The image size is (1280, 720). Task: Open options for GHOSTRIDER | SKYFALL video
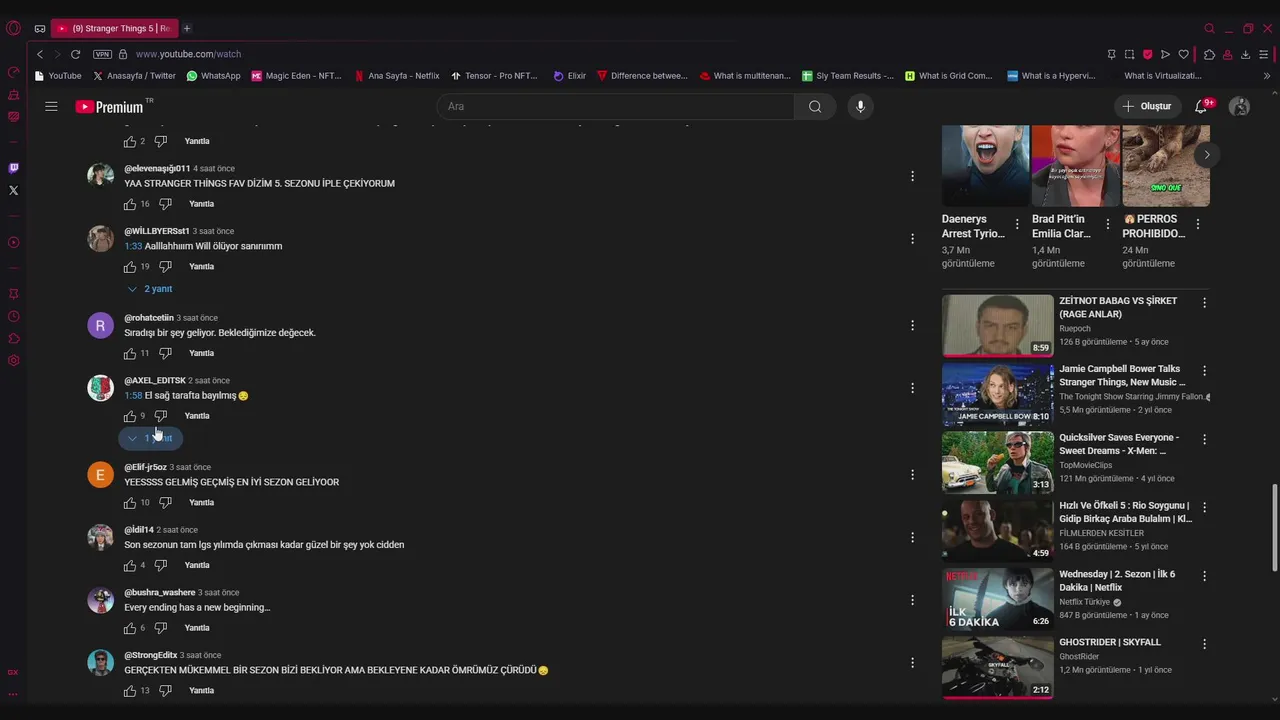tap(1204, 644)
